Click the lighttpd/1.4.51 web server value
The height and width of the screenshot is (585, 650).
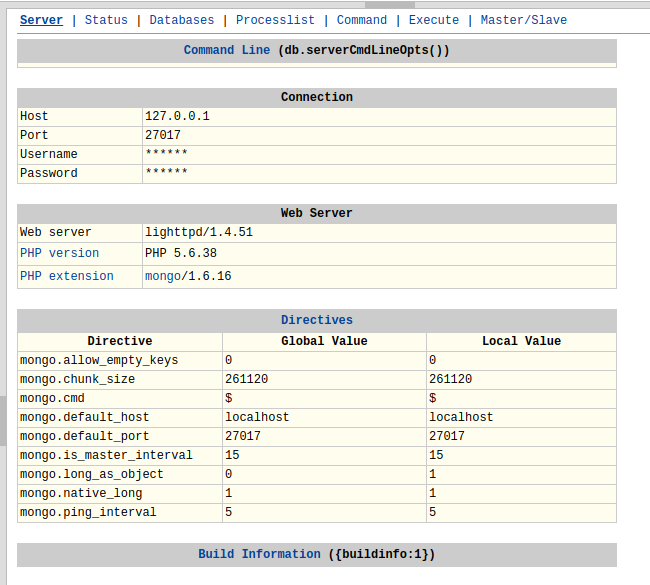[x=198, y=232]
